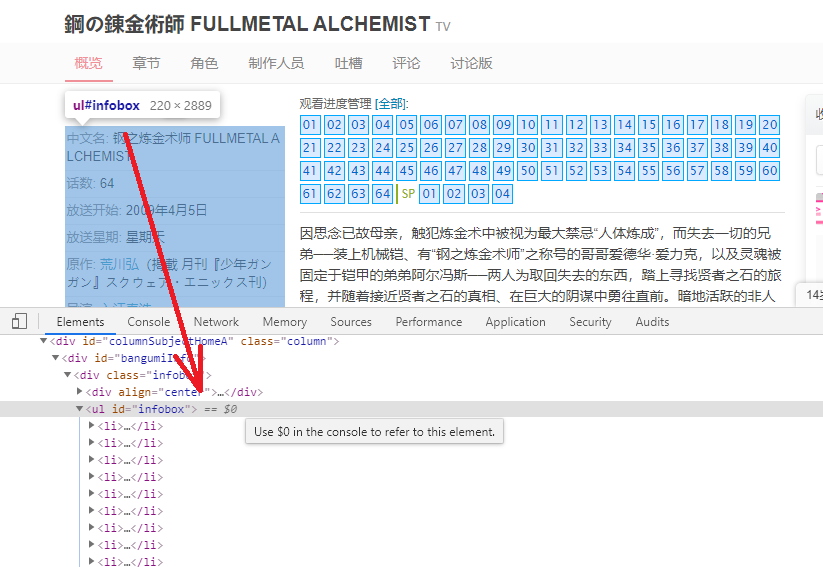Open the 吐槽 page tab

(349, 64)
